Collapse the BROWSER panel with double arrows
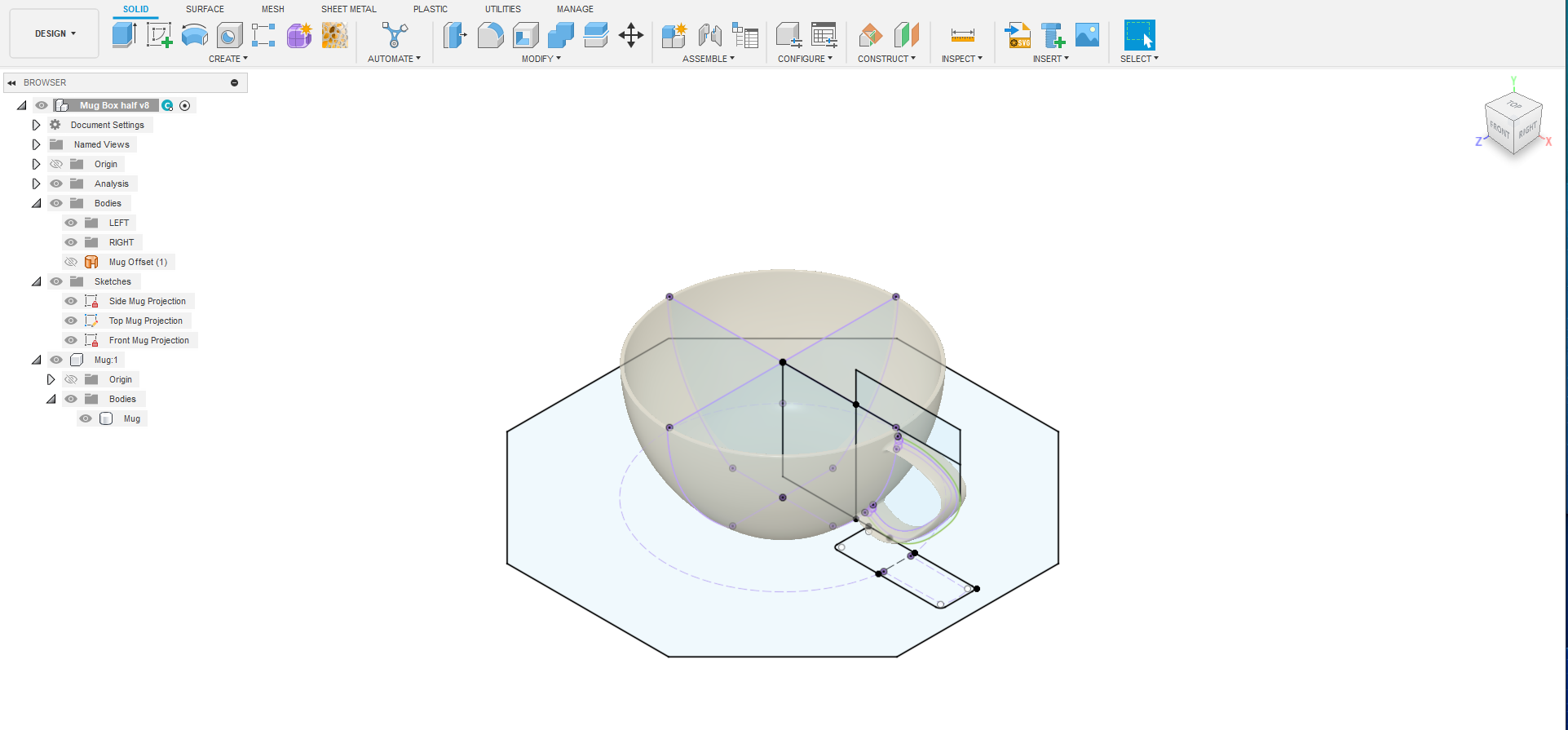The height and width of the screenshot is (730, 1568). (11, 82)
